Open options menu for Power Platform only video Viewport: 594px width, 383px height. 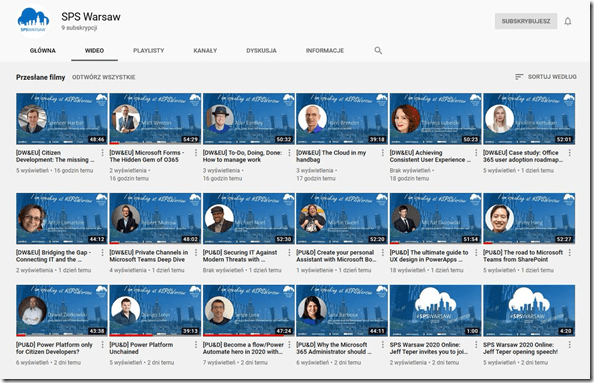tap(102, 345)
